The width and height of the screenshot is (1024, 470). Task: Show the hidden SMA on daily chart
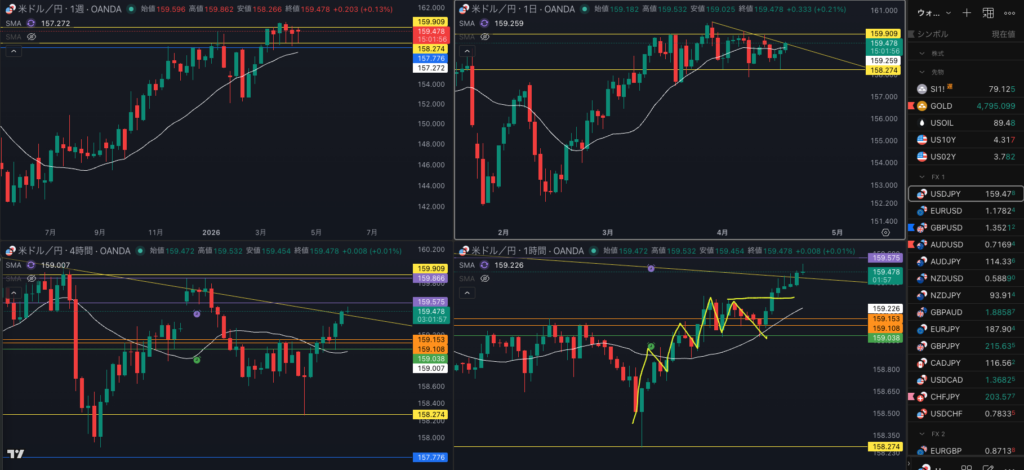pyautogui.click(x=485, y=36)
